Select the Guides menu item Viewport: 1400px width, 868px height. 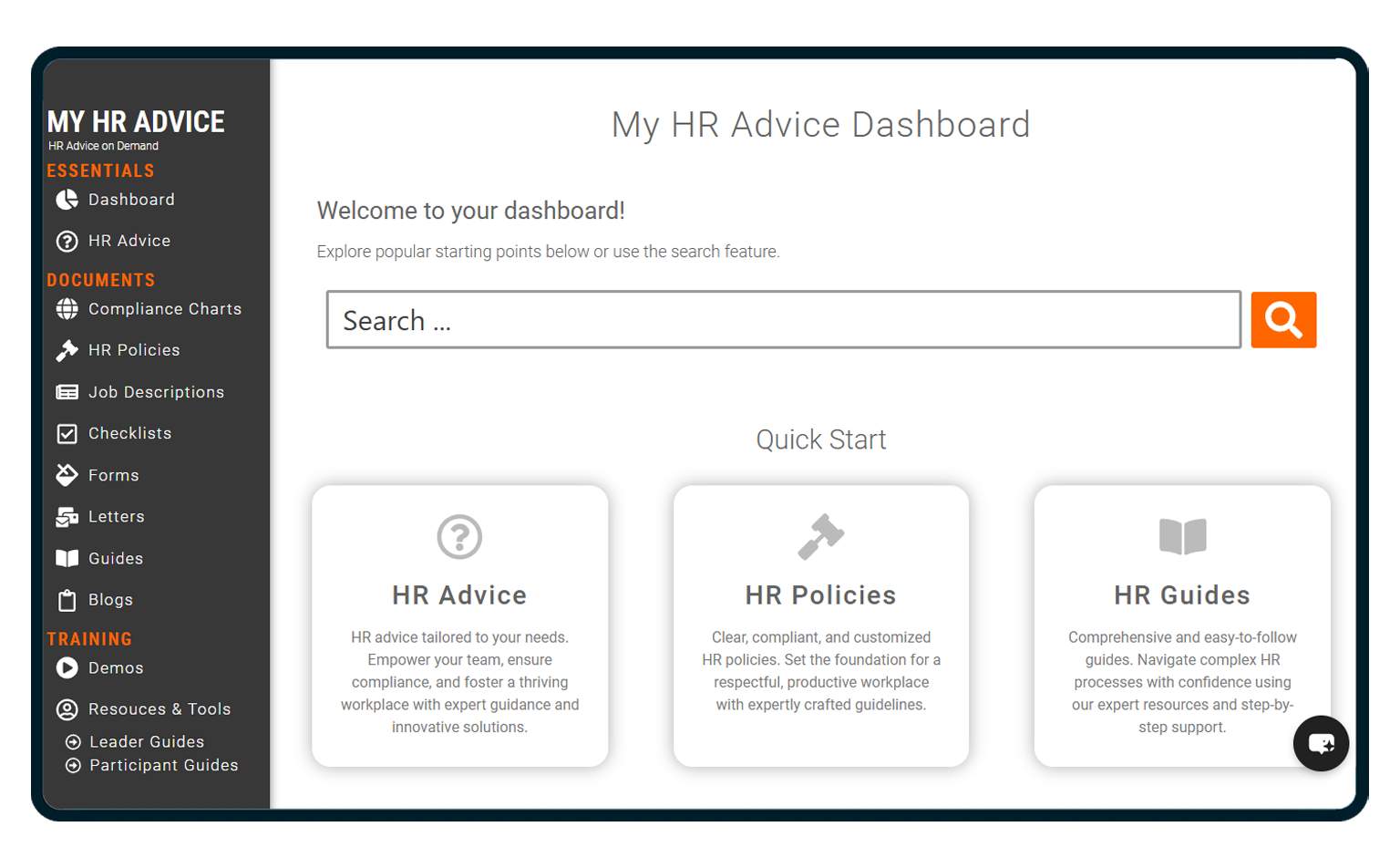(115, 558)
